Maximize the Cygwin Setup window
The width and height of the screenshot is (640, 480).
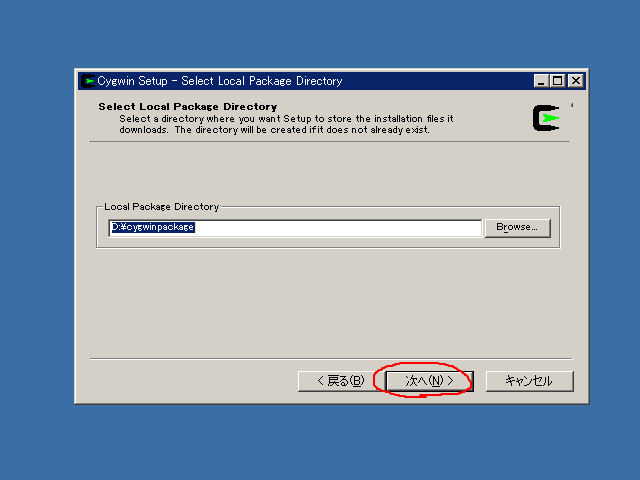click(x=557, y=81)
